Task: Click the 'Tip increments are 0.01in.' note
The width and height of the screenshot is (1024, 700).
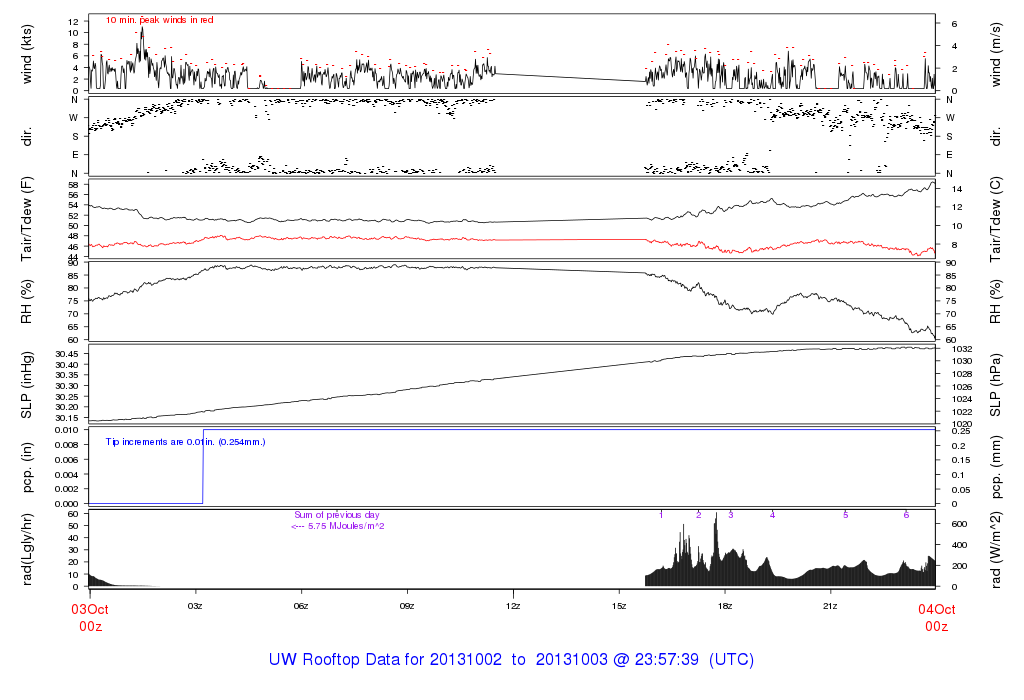Action: [x=185, y=441]
